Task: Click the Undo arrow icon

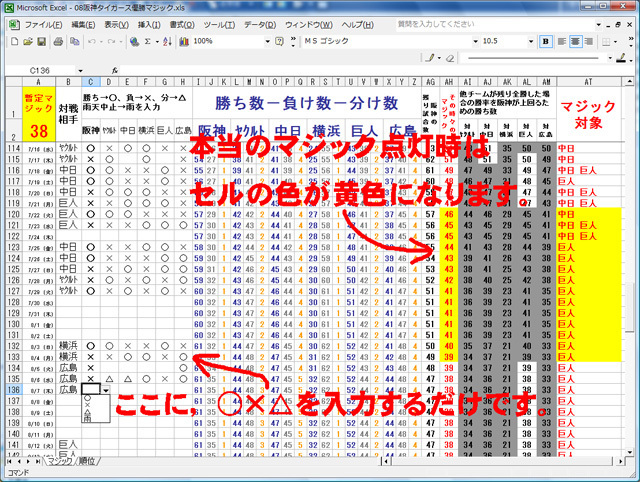Action: tap(91, 41)
